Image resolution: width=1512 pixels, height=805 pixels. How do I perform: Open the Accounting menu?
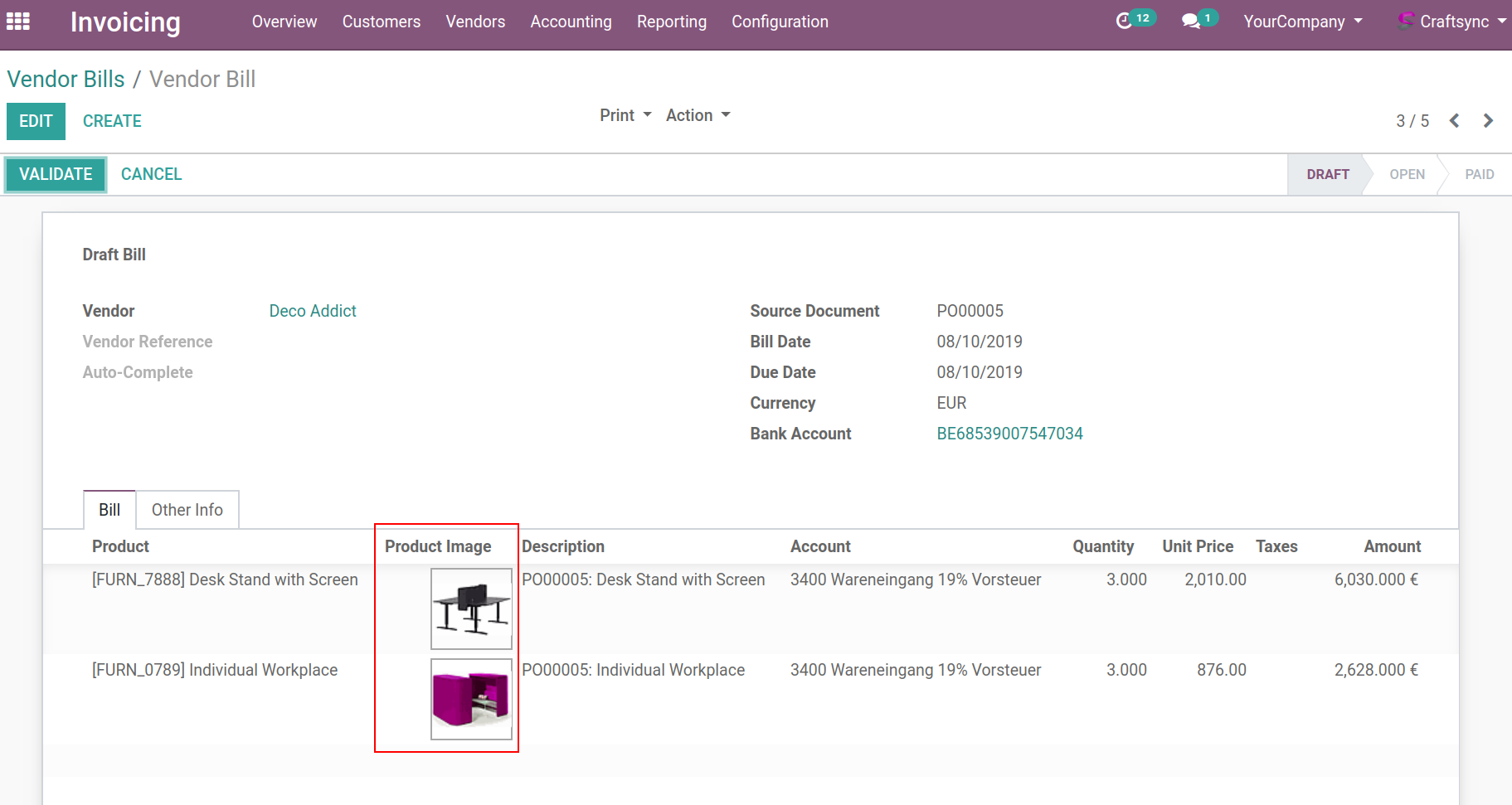tap(571, 22)
